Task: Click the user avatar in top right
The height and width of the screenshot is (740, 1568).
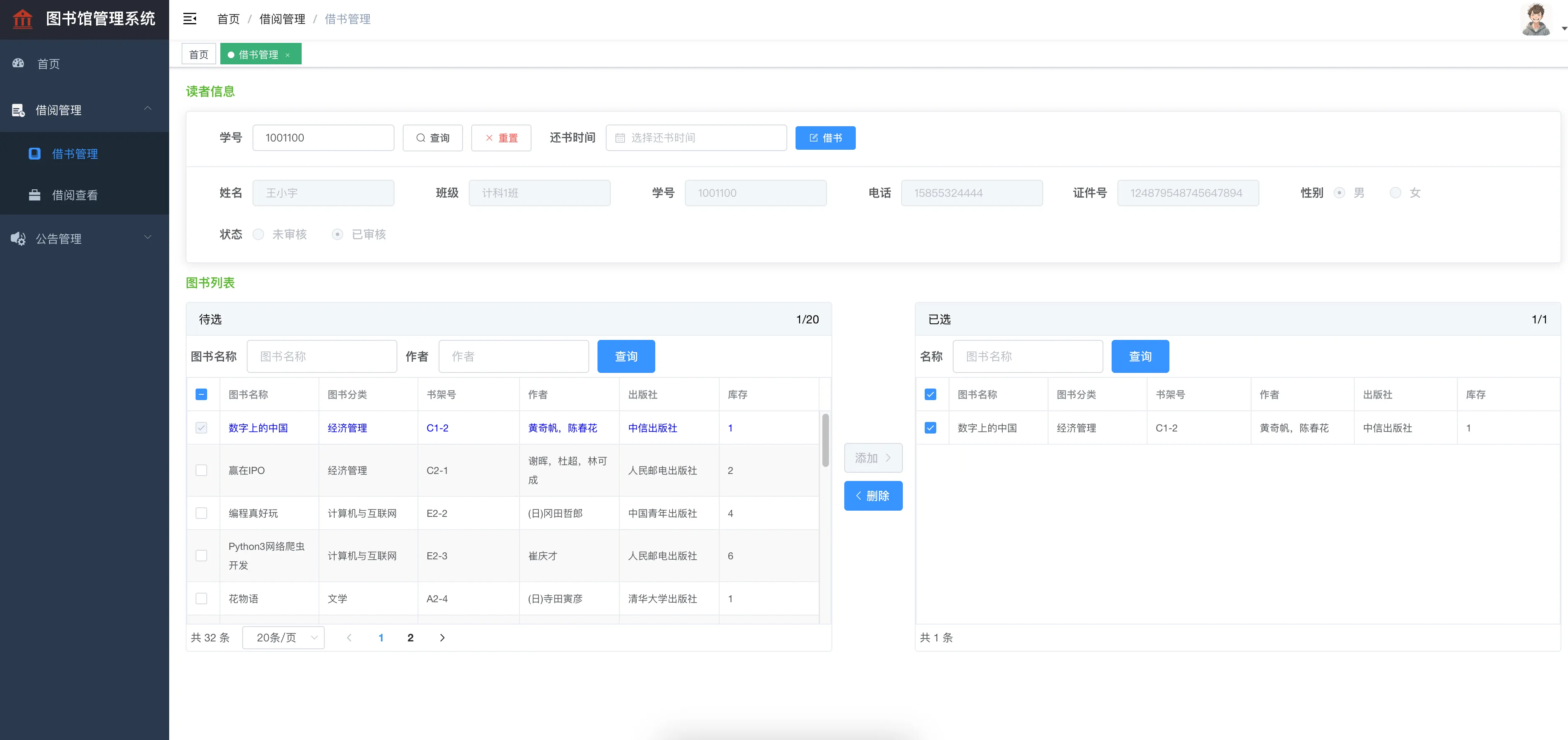Action: tap(1536, 19)
